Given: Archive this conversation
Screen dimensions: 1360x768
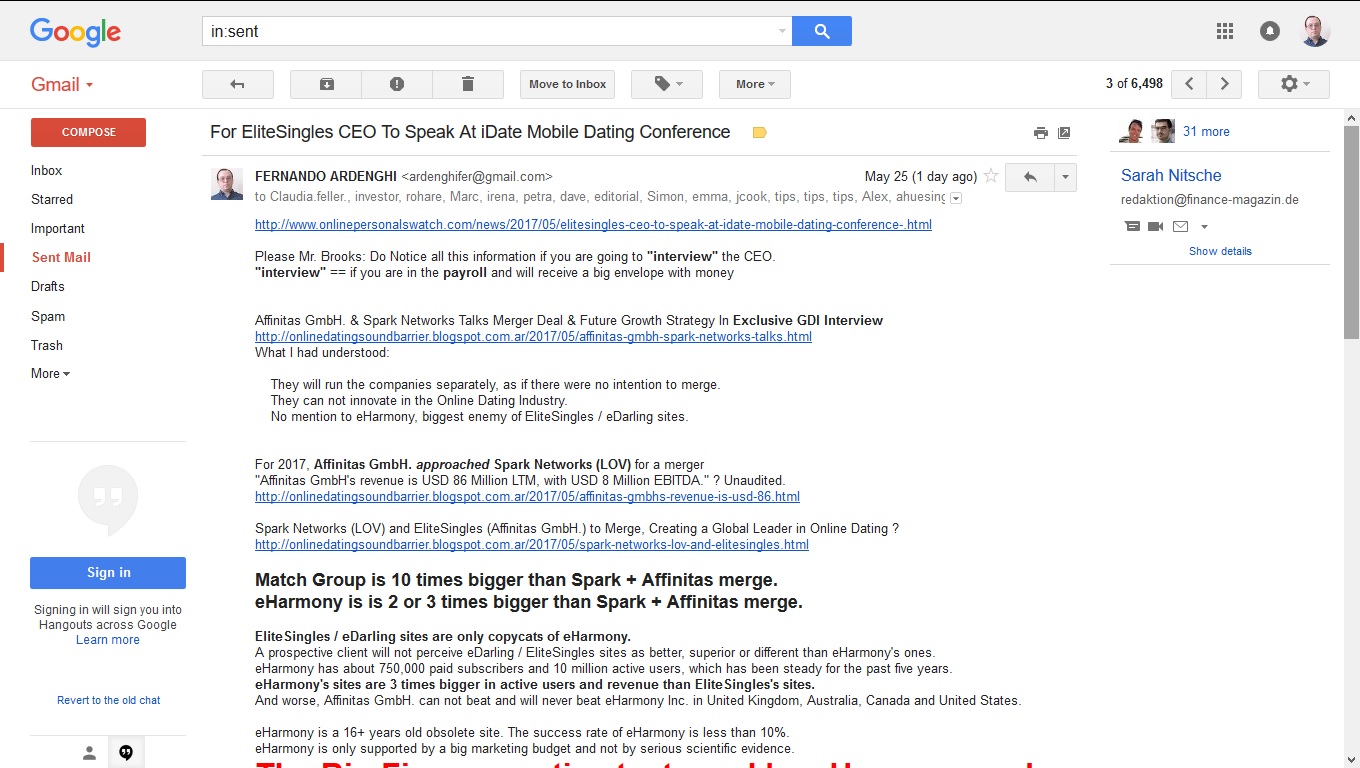Looking at the screenshot, I should pyautogui.click(x=326, y=84).
